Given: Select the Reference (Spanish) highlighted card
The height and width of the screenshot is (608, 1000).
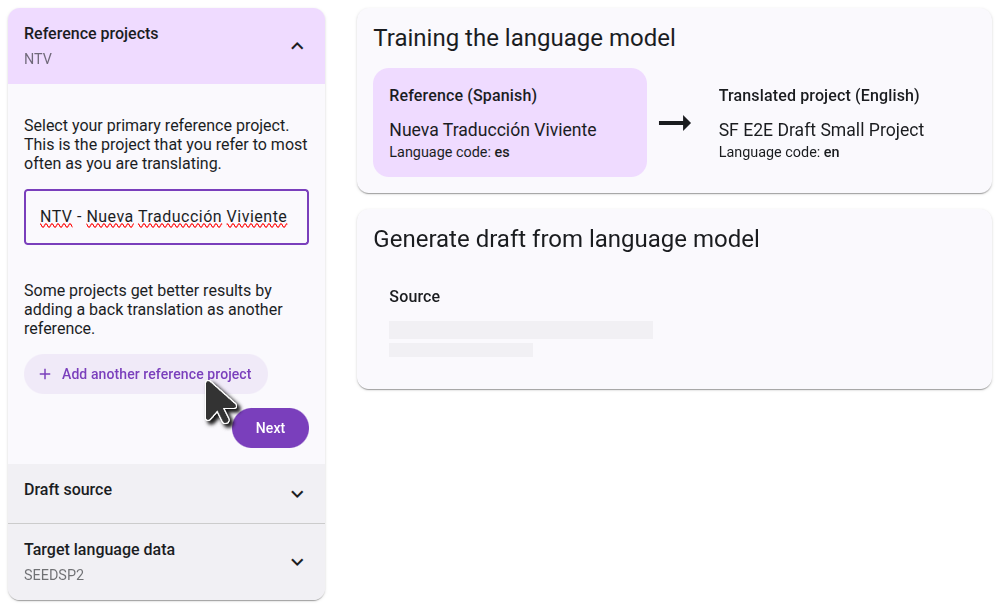Looking at the screenshot, I should (x=510, y=123).
